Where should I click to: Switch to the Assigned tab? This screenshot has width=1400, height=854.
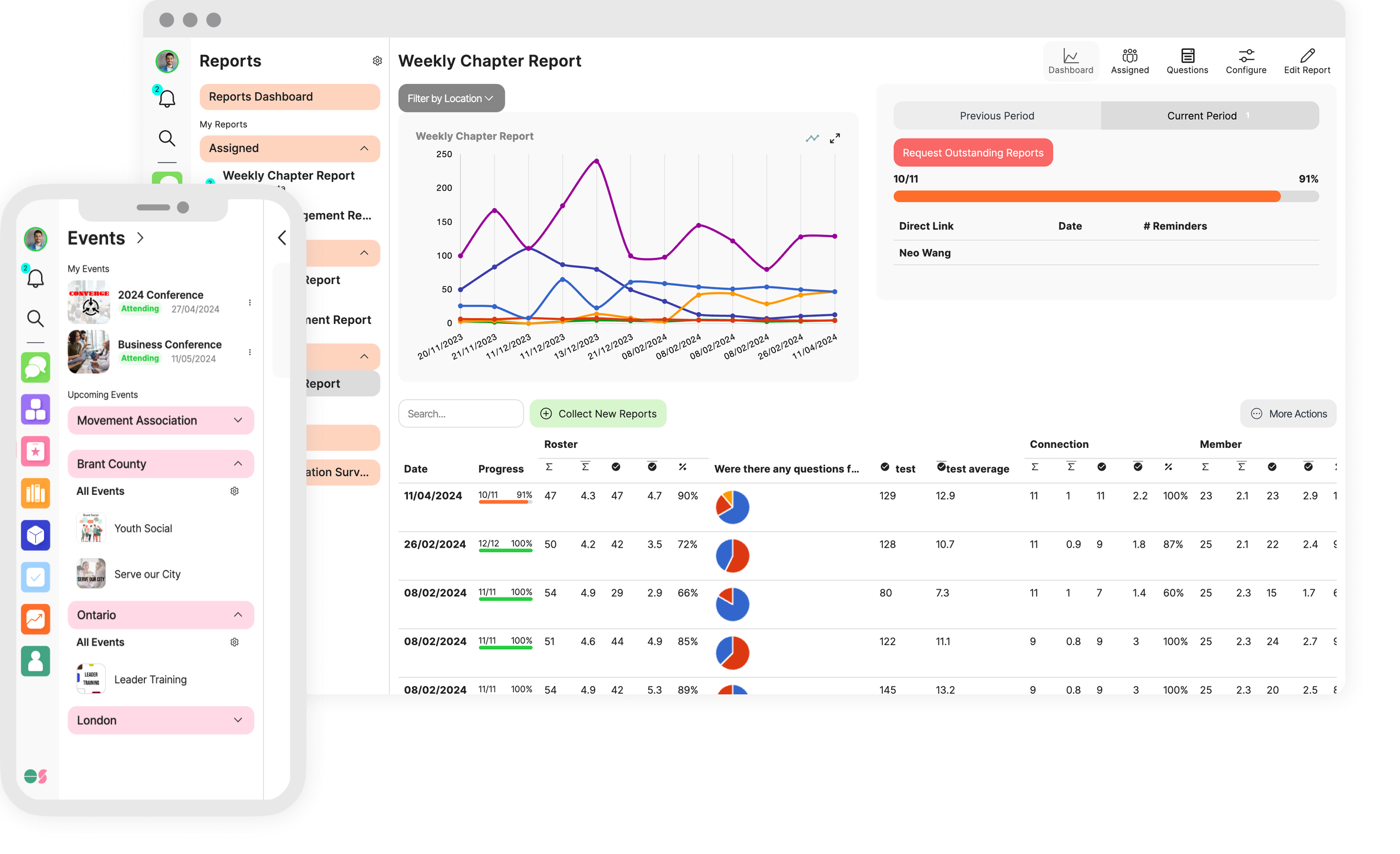point(1129,61)
